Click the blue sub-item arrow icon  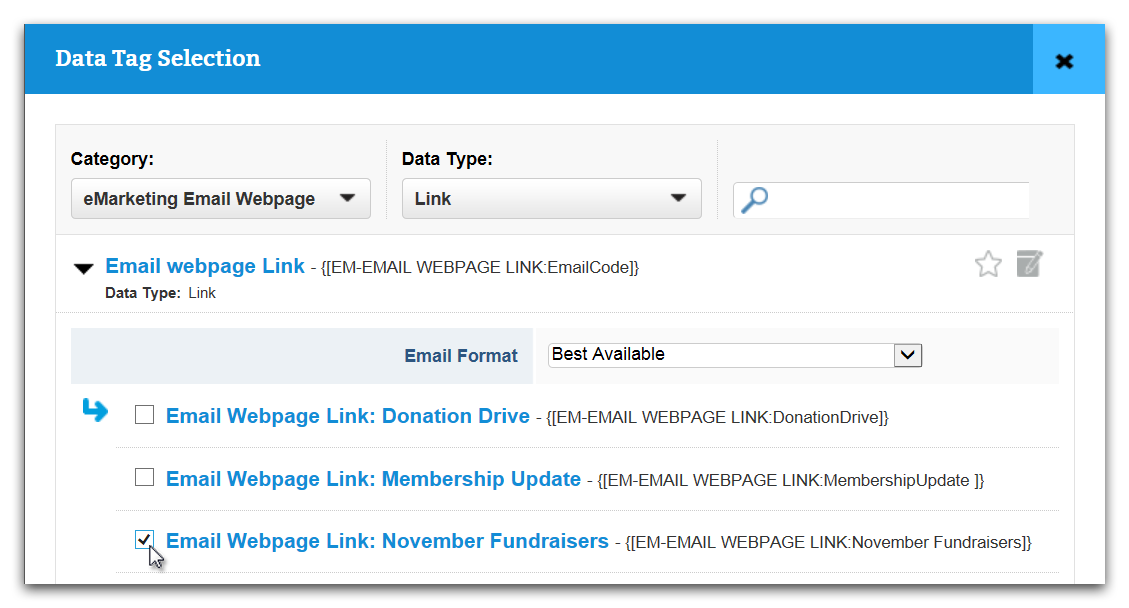pyautogui.click(x=95, y=410)
